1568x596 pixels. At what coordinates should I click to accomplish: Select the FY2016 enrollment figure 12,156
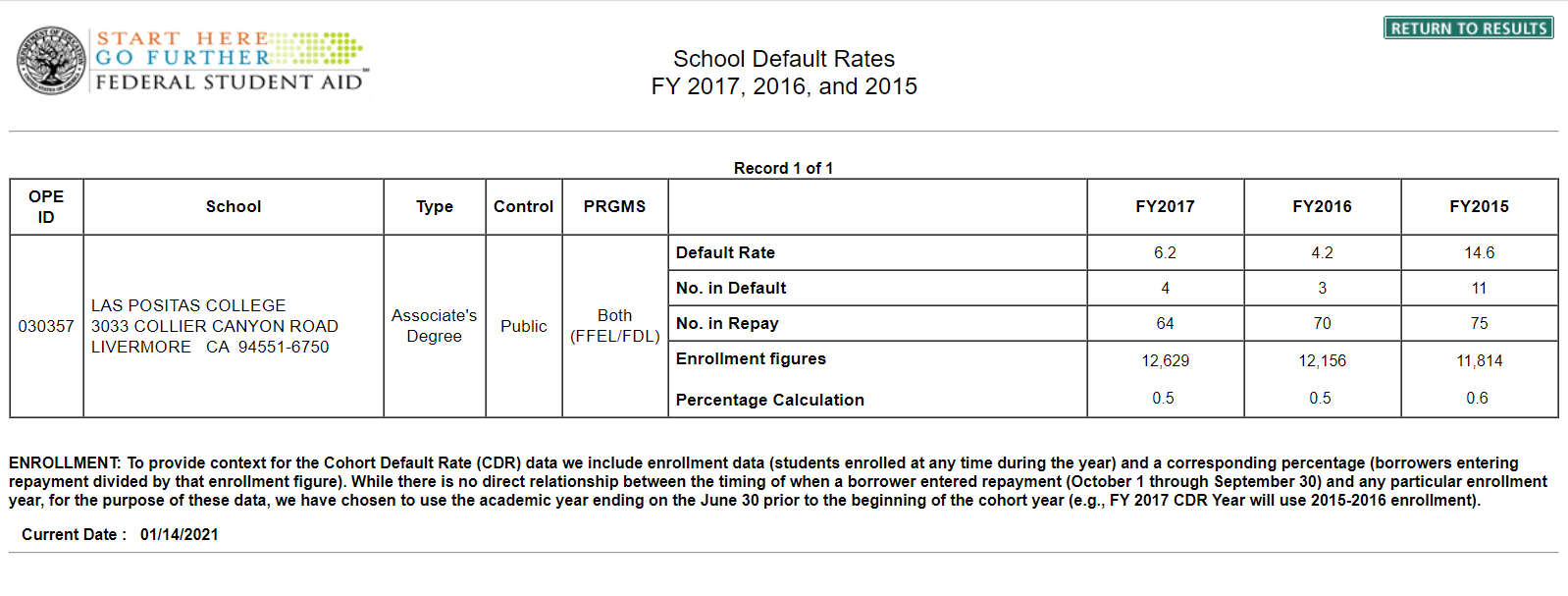(x=1322, y=360)
